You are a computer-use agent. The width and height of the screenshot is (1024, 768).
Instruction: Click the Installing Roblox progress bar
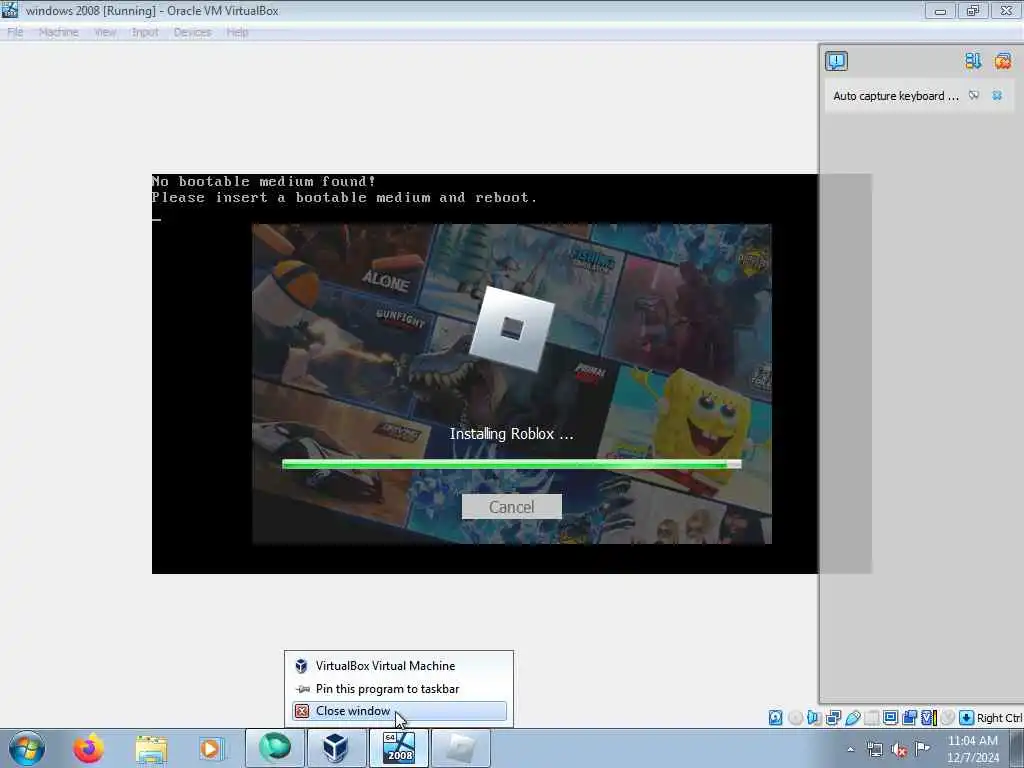pos(511,464)
